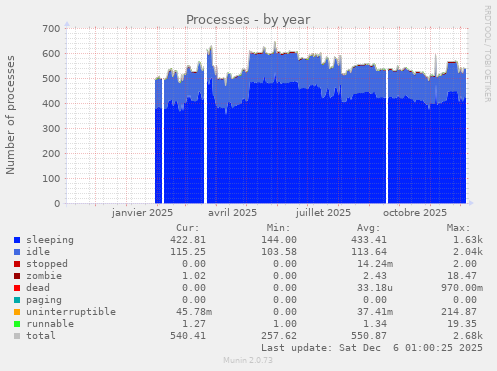Click the 'Min:' column header

278,228
